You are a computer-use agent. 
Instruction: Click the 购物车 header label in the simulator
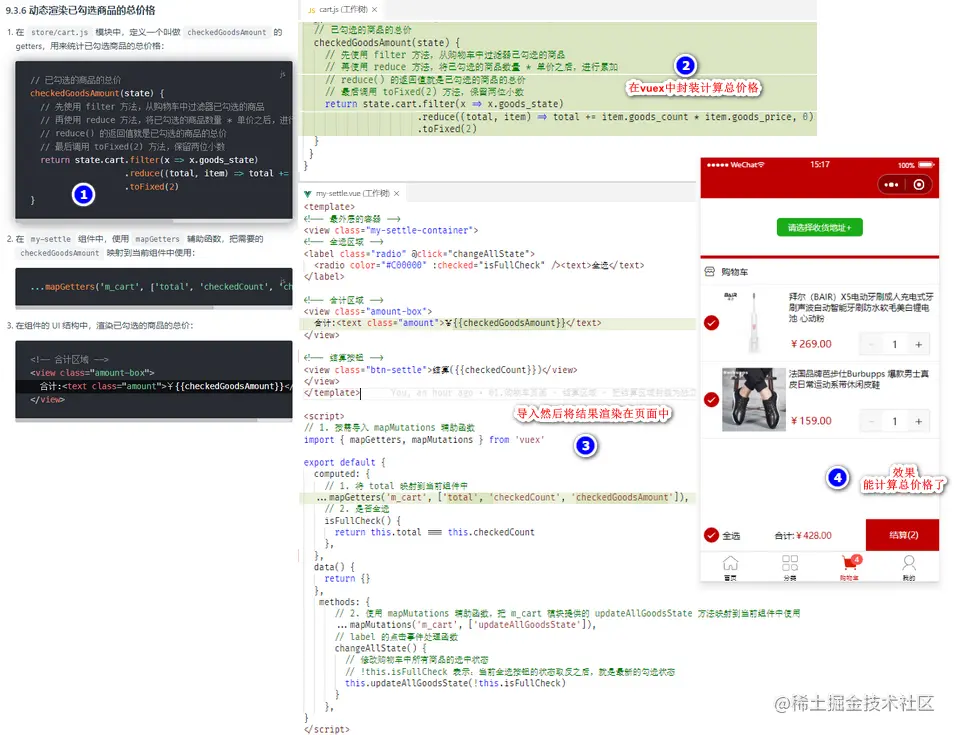click(x=734, y=272)
